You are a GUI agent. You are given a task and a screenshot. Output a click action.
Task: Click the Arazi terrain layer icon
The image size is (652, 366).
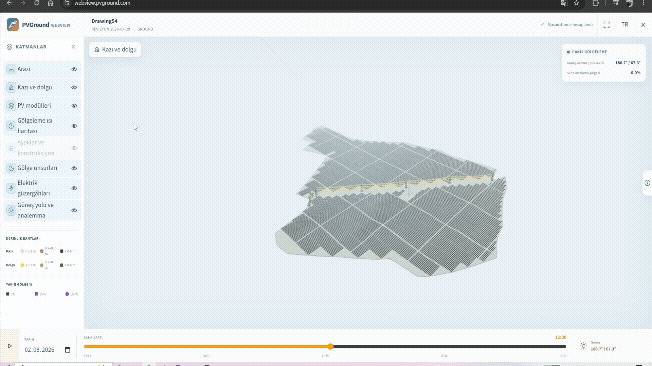pyautogui.click(x=11, y=69)
